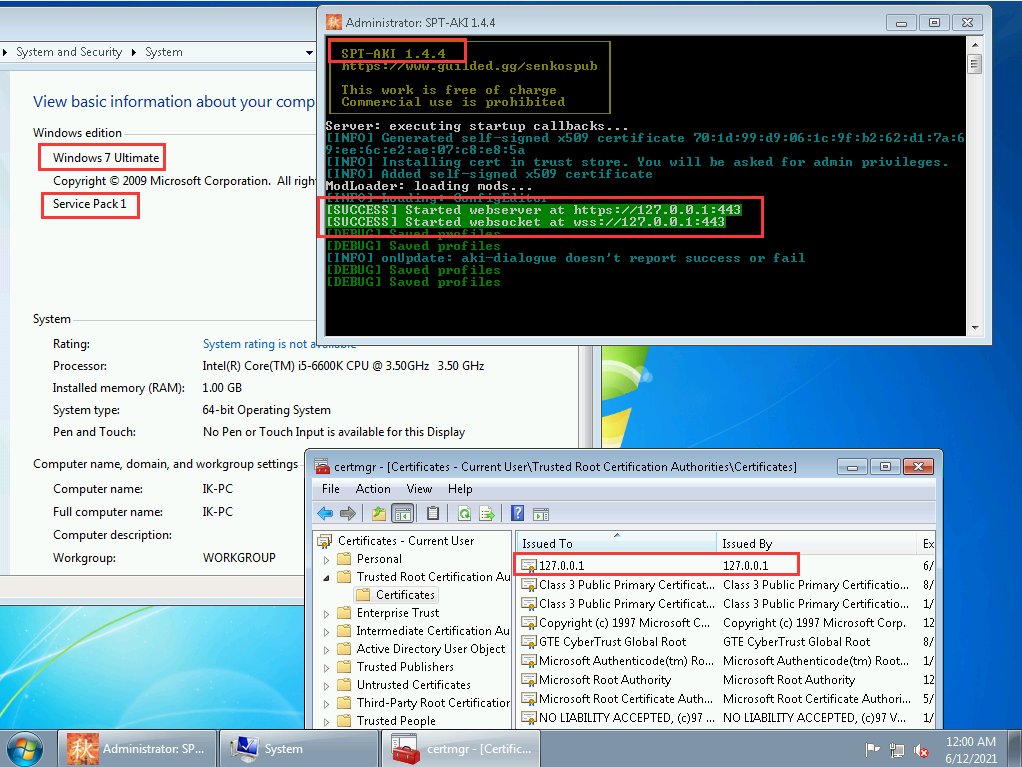Click the Export List toolbar icon
Screen dimensions: 1022x767
487,514
